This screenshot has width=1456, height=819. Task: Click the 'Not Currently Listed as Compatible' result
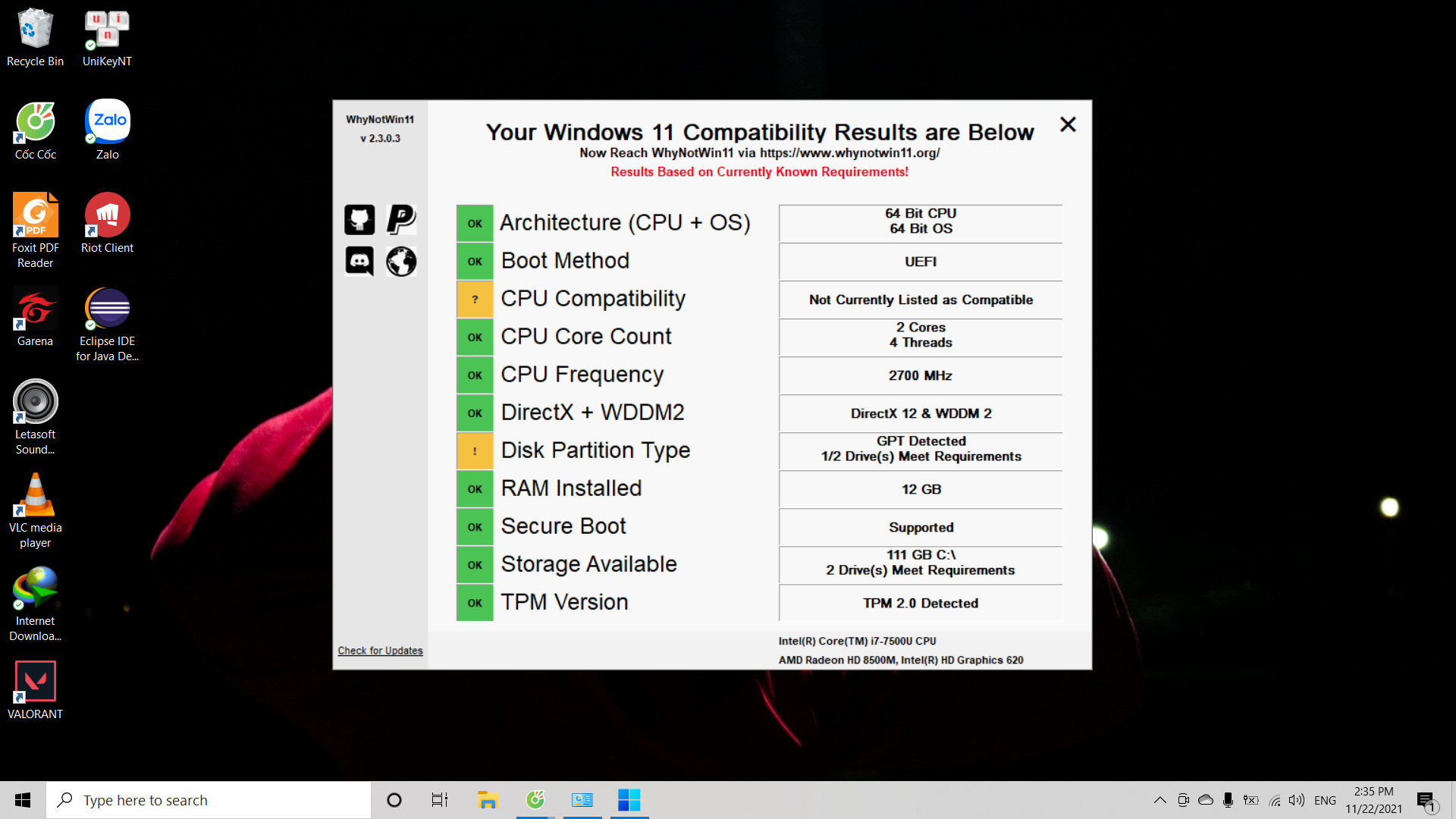[921, 300]
